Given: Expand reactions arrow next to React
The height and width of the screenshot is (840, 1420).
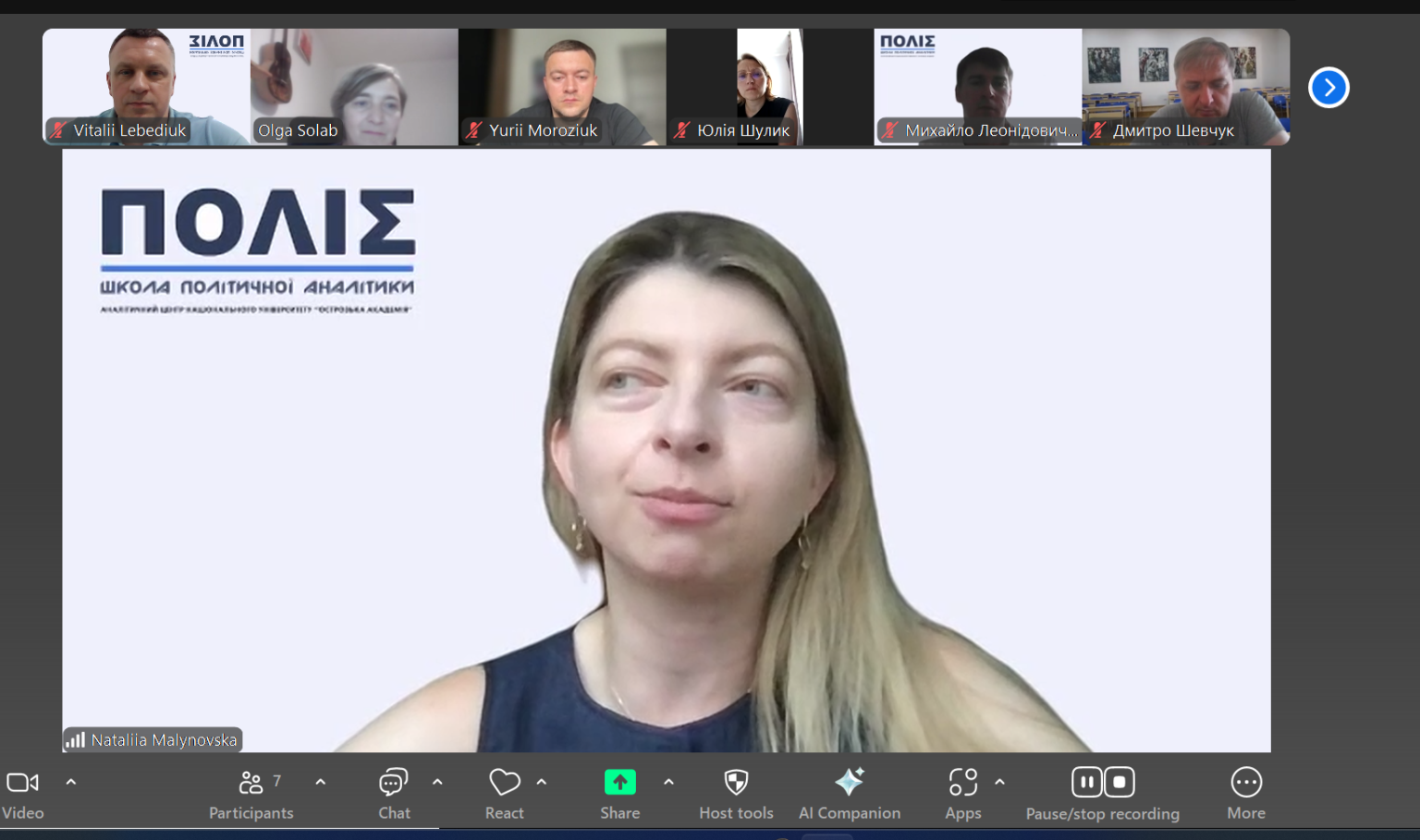Looking at the screenshot, I should [x=542, y=782].
